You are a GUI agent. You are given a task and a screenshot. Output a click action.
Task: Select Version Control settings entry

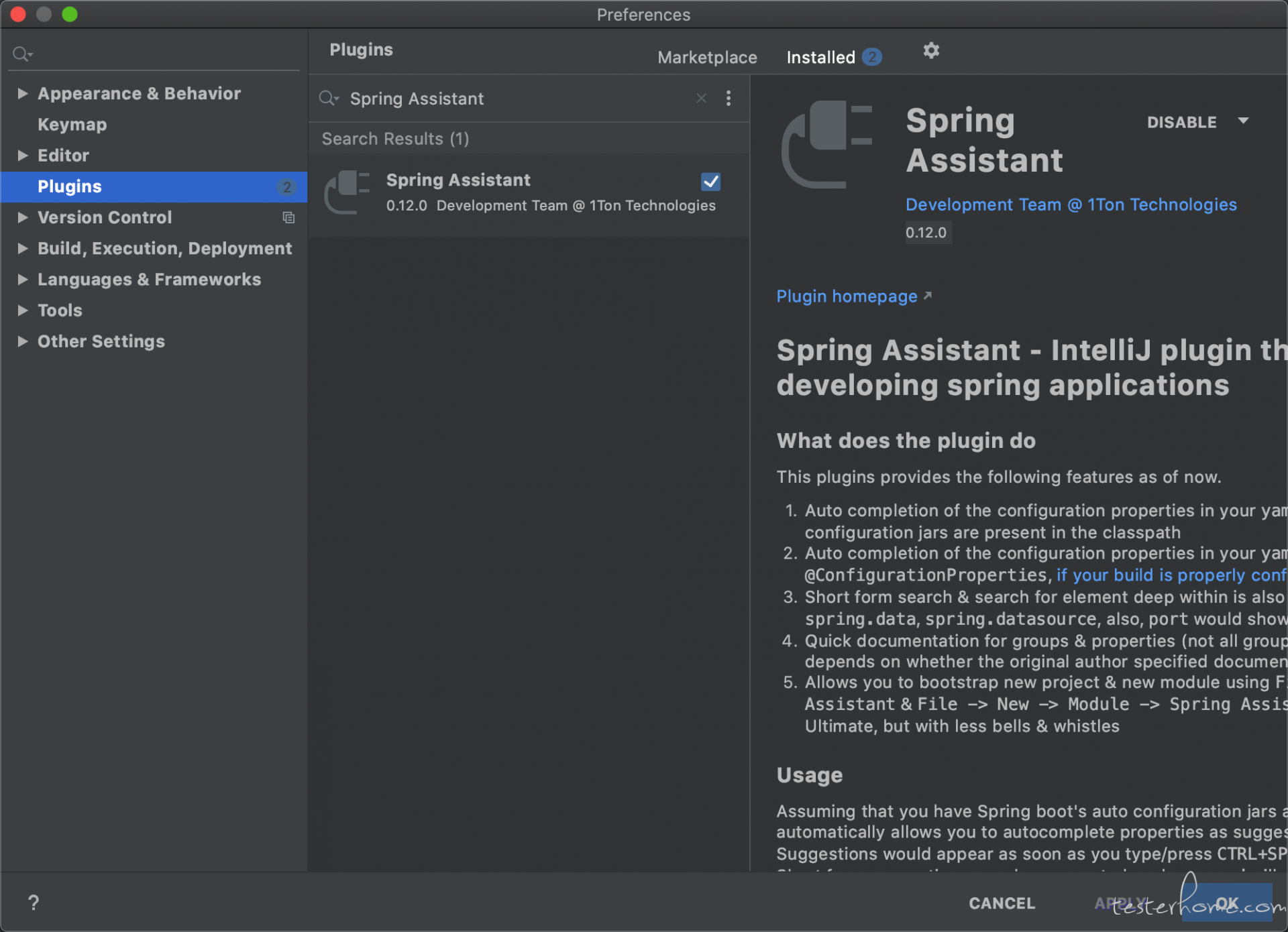pos(105,217)
